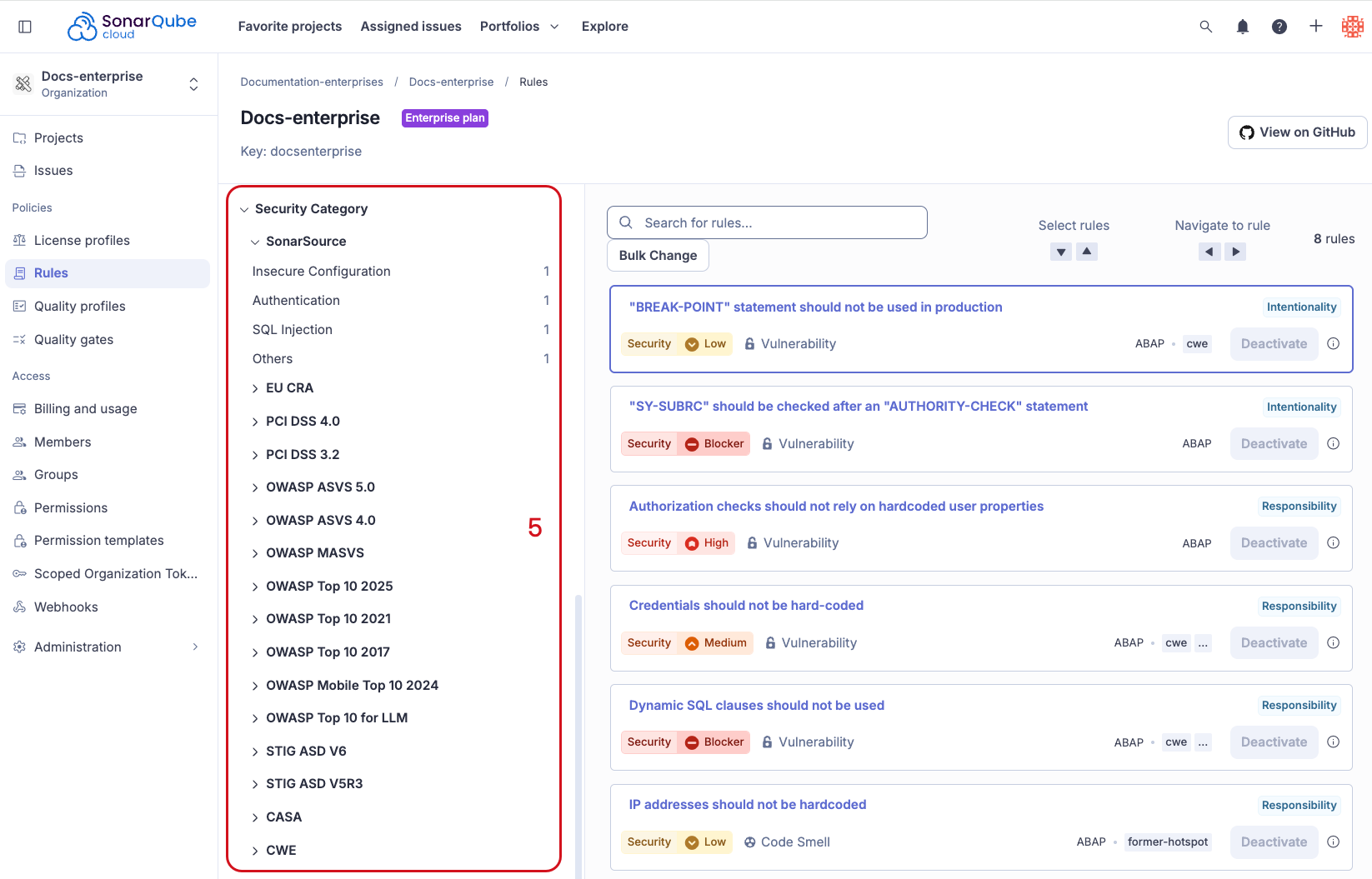The image size is (1372, 879).
Task: Filter by Authentication category
Action: [x=400, y=301]
